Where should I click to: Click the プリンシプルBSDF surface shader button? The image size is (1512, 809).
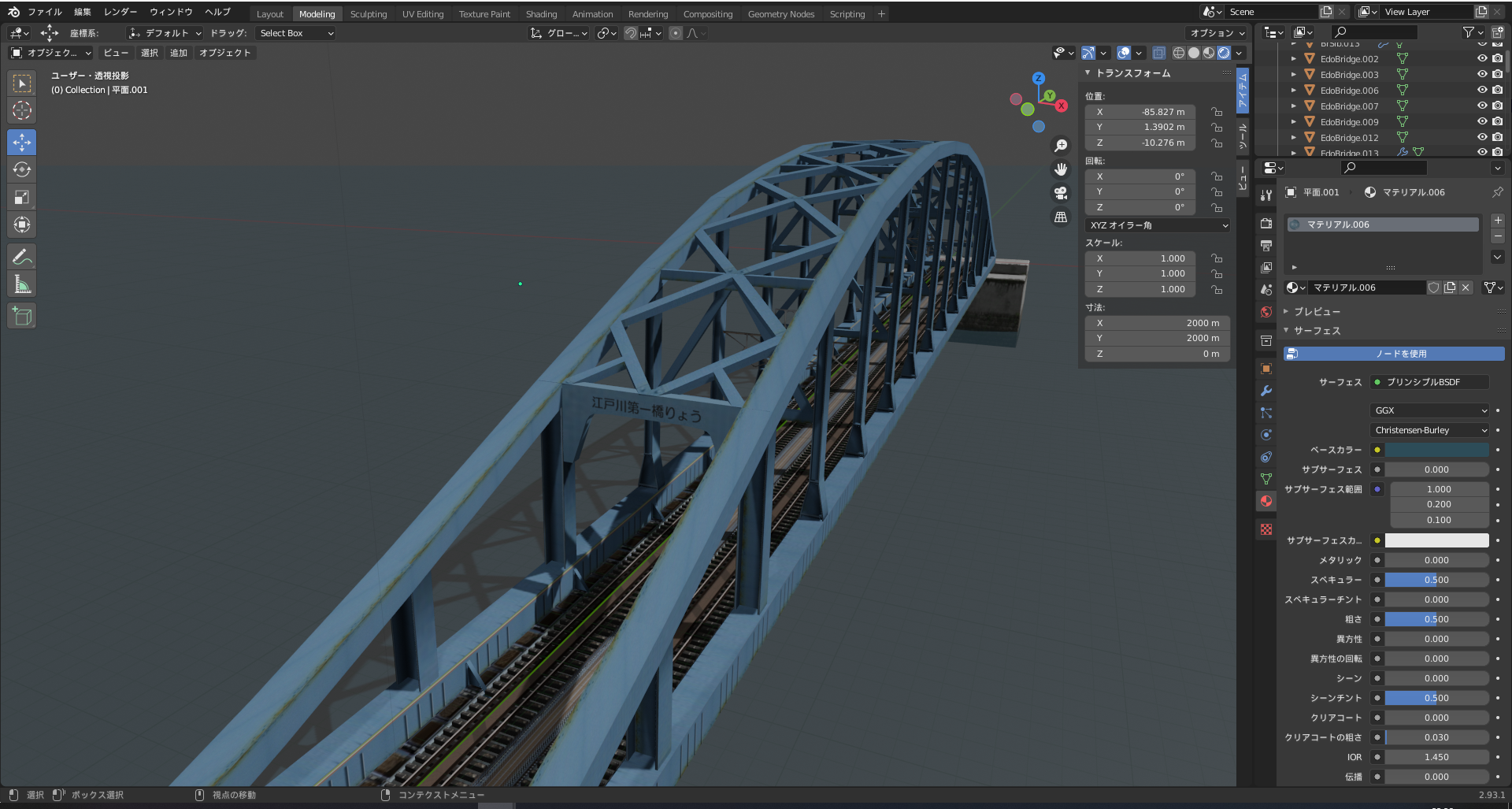click(1429, 382)
